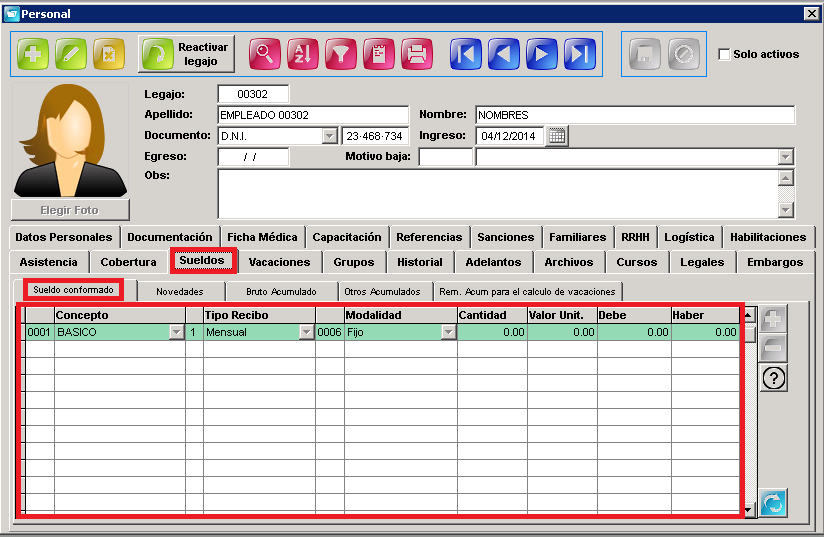This screenshot has width=824, height=537.
Task: Click the funnel filter icon
Action: pyautogui.click(x=341, y=54)
